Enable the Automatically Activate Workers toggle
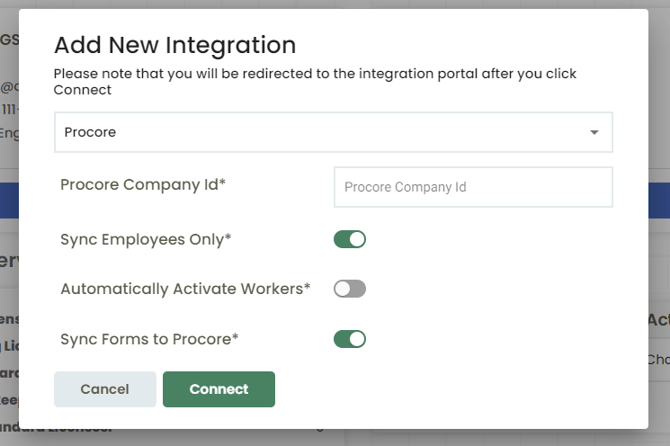670x446 pixels. [350, 289]
